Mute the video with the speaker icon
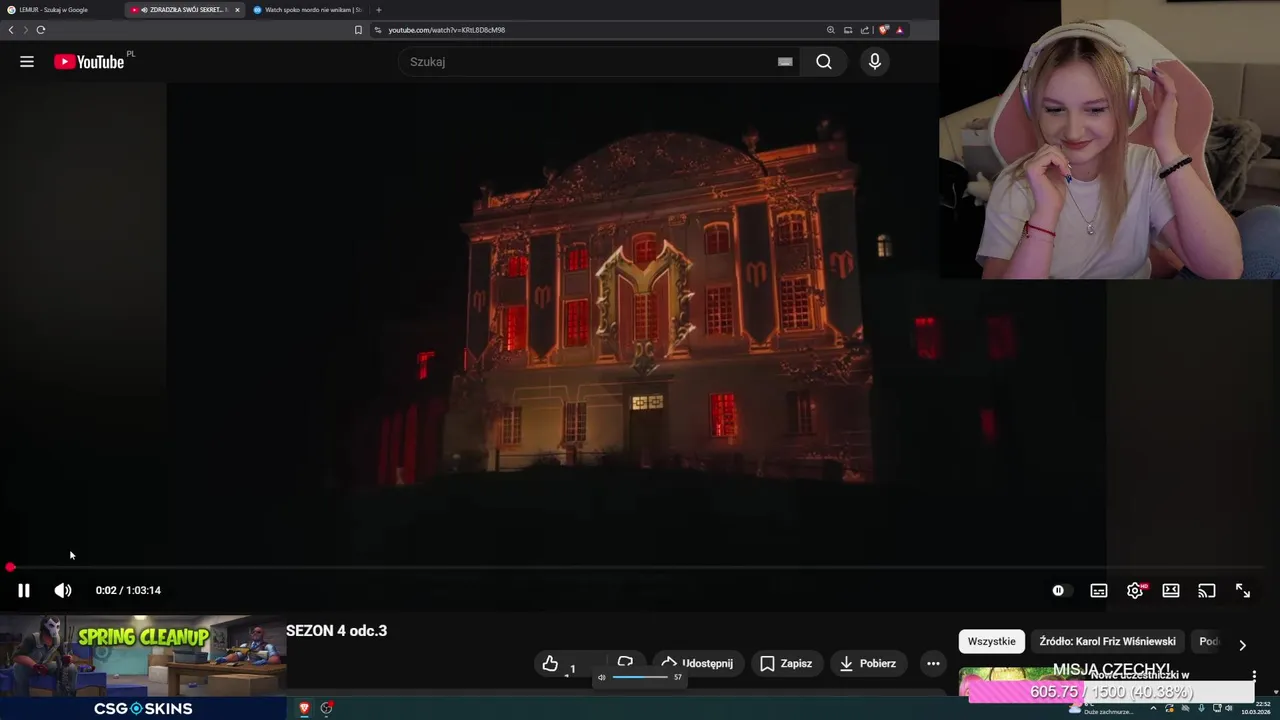The height and width of the screenshot is (720, 1280). (63, 590)
